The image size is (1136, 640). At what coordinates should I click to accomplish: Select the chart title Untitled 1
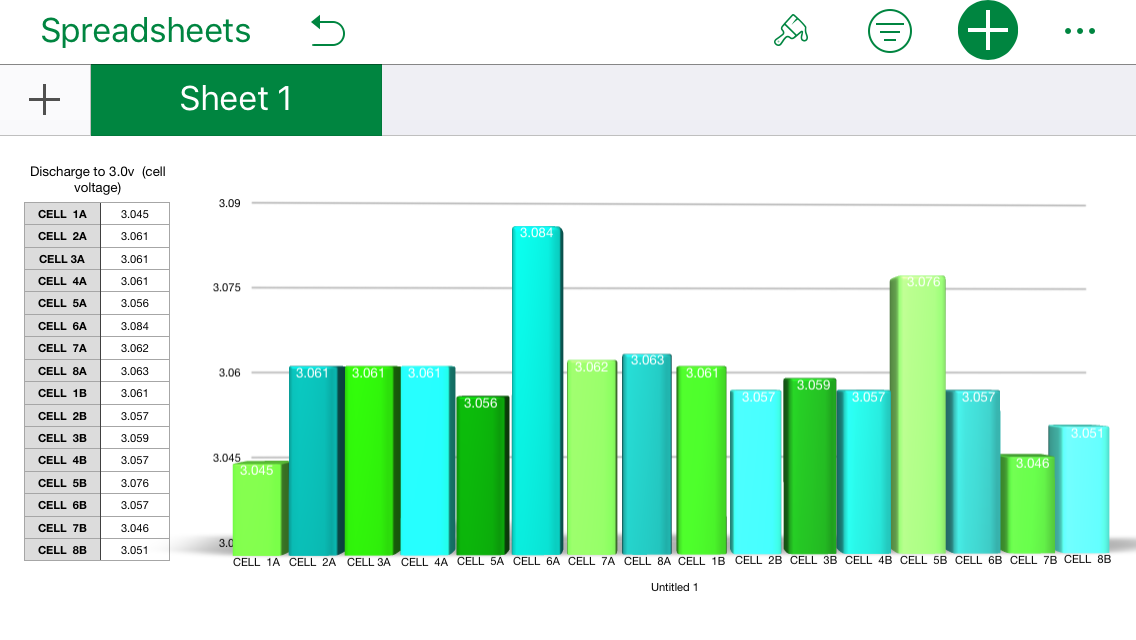coord(674,587)
